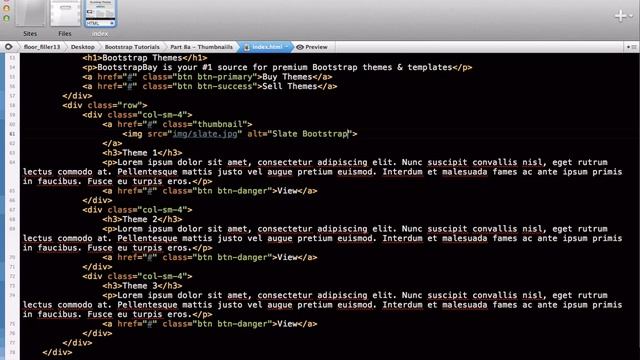Click the word BootstrapBay in the paragraph line

pos(127,67)
